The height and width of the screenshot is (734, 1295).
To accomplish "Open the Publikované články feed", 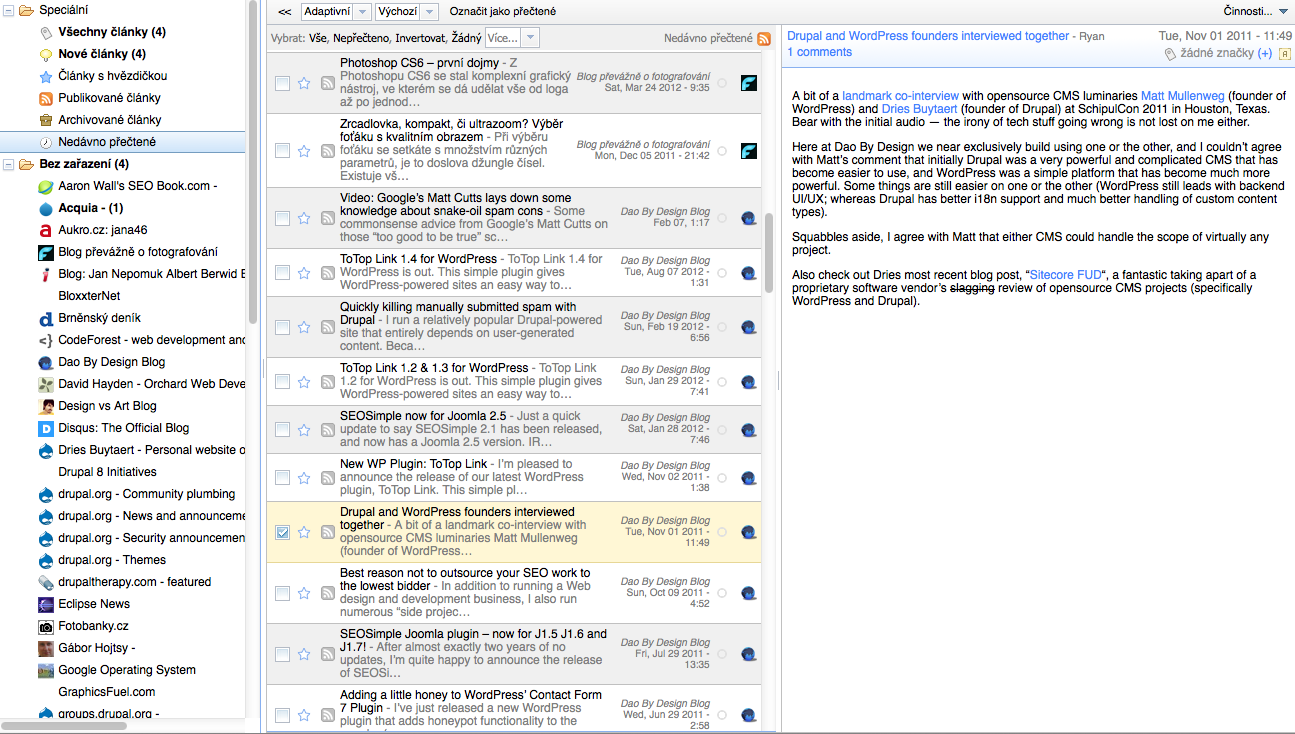I will (x=109, y=98).
